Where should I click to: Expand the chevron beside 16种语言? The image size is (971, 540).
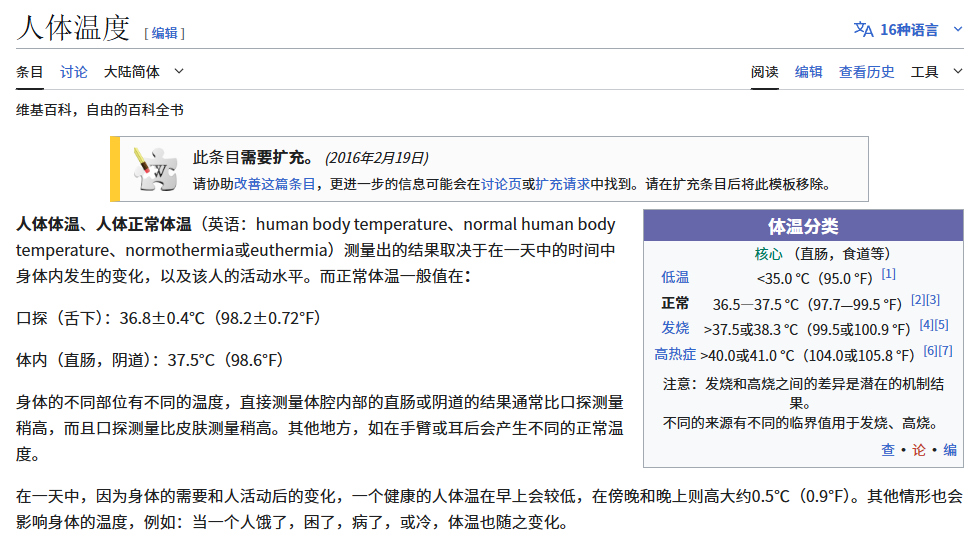click(957, 29)
